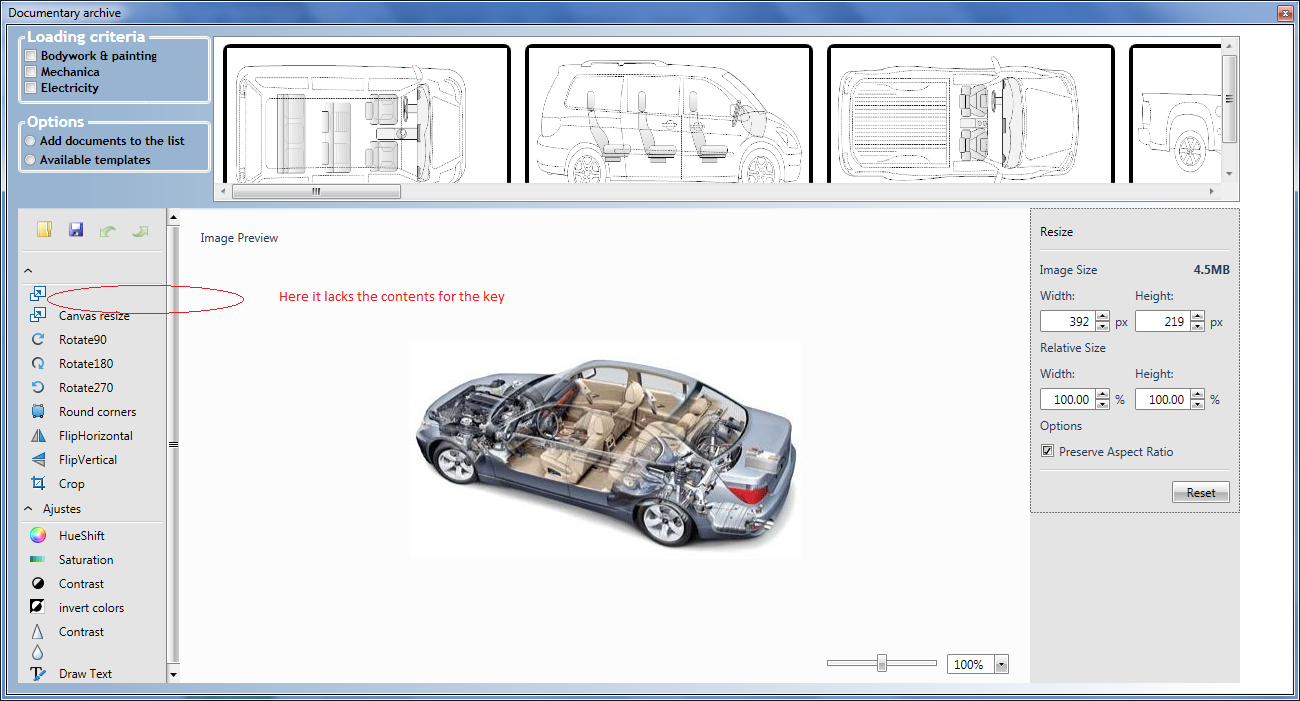Check the Electricity checkbox
Screen dimensions: 1300x701
[32, 88]
